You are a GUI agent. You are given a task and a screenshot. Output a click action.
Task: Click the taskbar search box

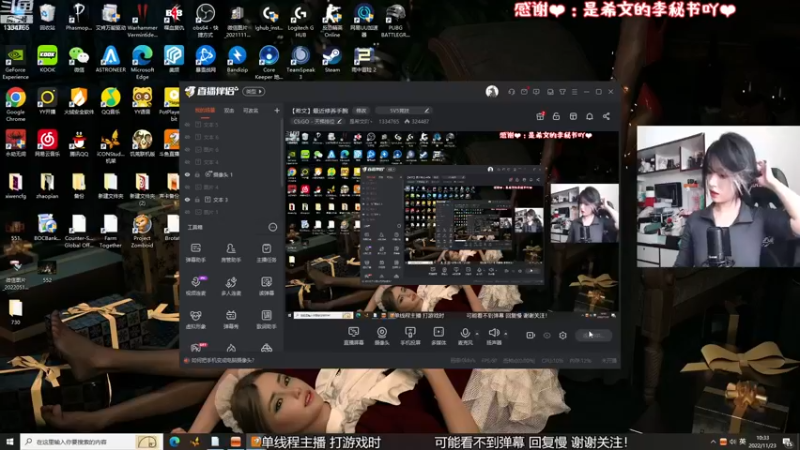(92, 441)
